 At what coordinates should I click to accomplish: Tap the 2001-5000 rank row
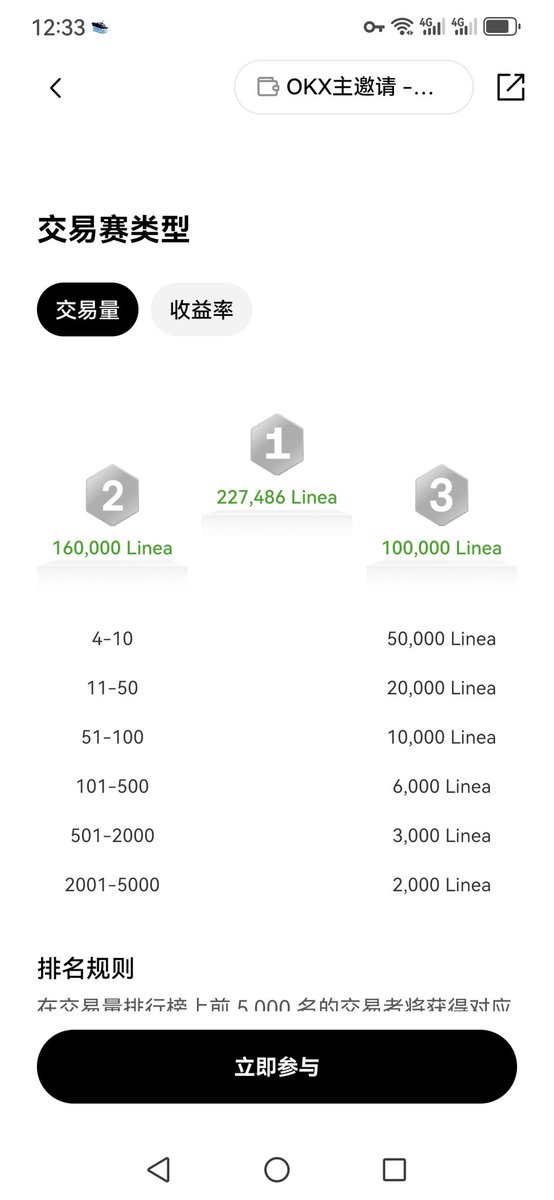point(277,884)
